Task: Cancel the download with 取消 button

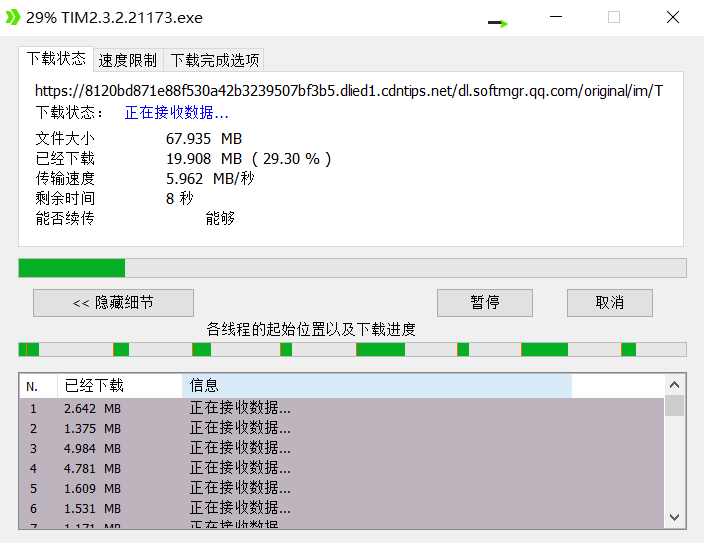Action: tap(610, 303)
